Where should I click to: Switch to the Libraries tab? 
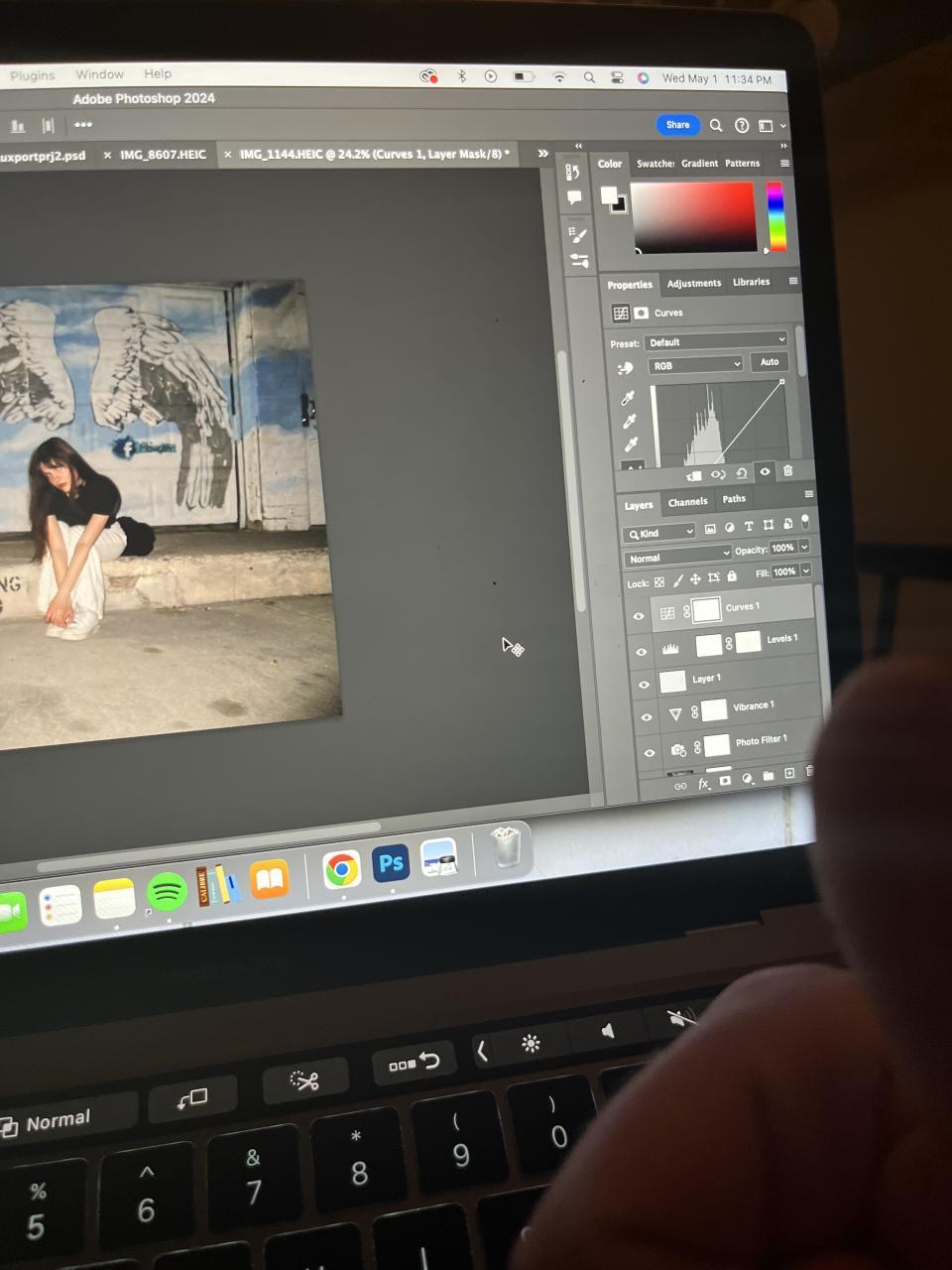(751, 282)
